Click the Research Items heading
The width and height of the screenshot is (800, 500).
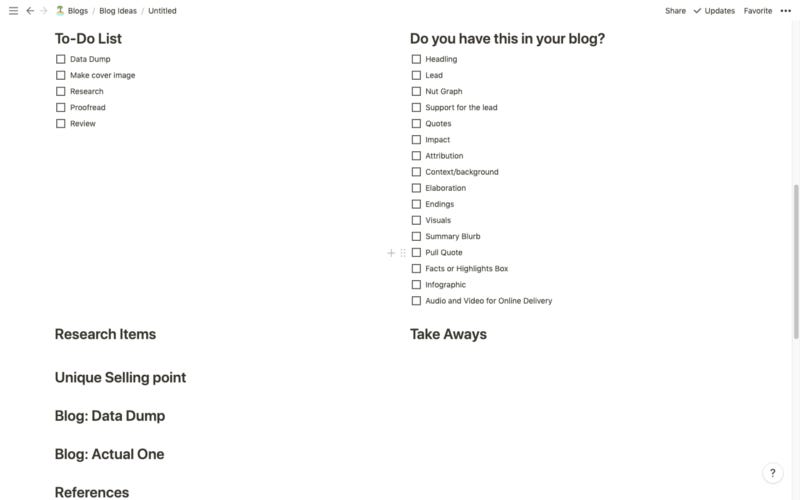(x=105, y=334)
